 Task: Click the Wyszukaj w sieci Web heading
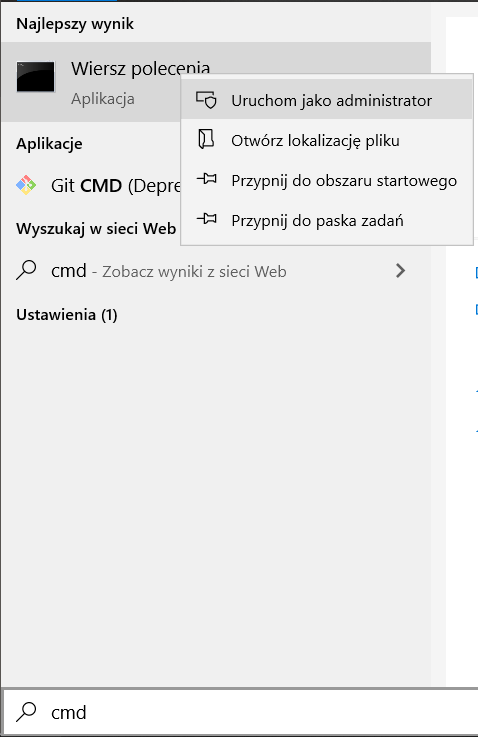[96, 228]
